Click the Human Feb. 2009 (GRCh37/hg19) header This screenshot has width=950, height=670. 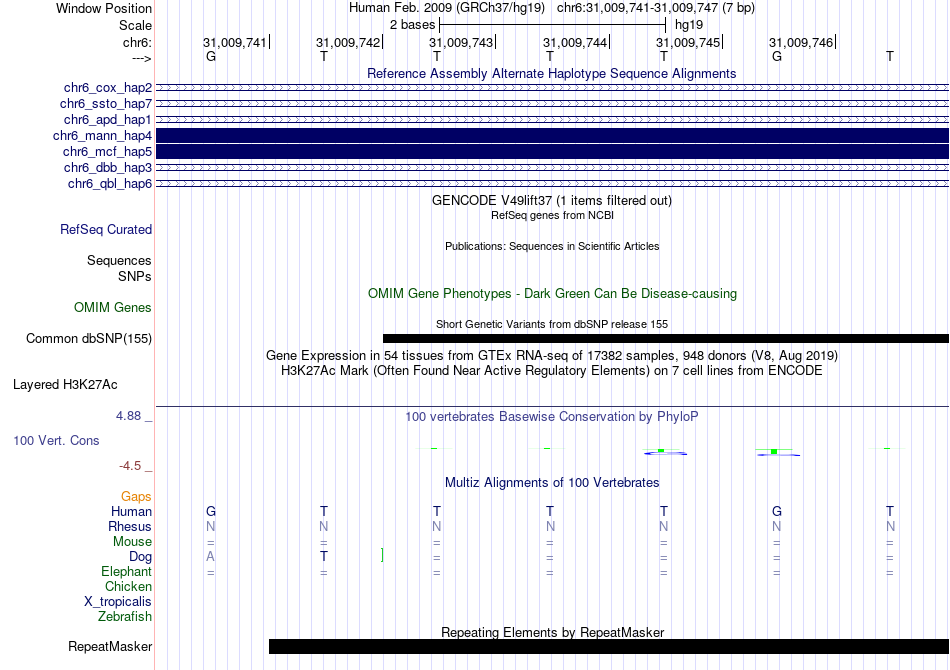click(x=447, y=8)
